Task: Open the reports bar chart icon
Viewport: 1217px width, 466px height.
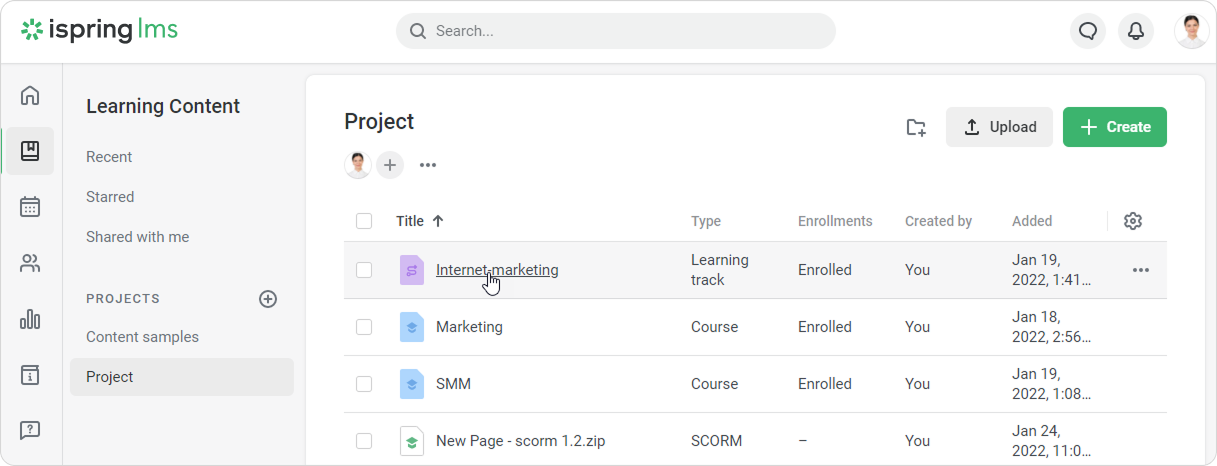Action: tap(30, 320)
